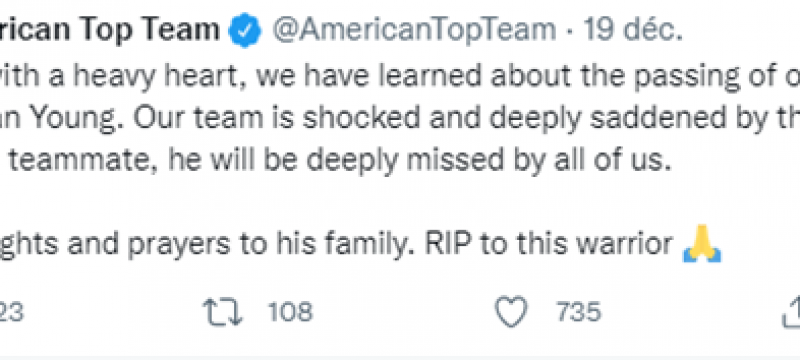Open the share icon at right edge
Image resolution: width=800 pixels, height=360 pixels.
click(791, 312)
